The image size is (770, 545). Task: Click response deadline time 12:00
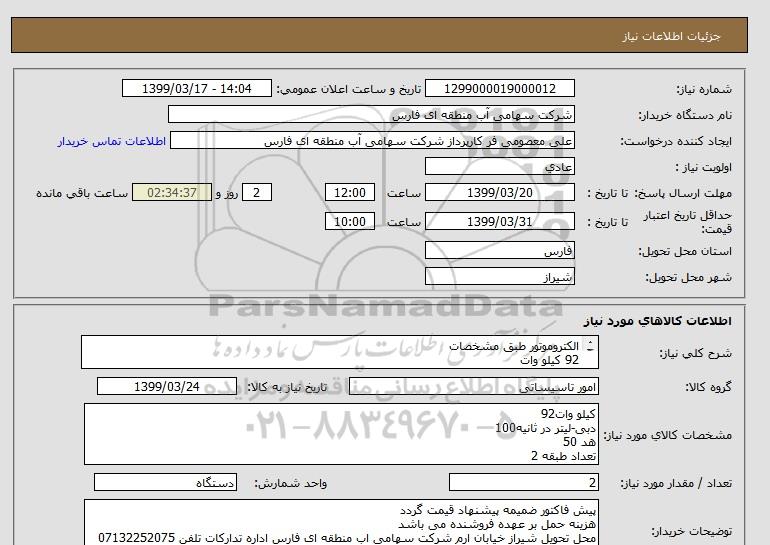point(350,192)
